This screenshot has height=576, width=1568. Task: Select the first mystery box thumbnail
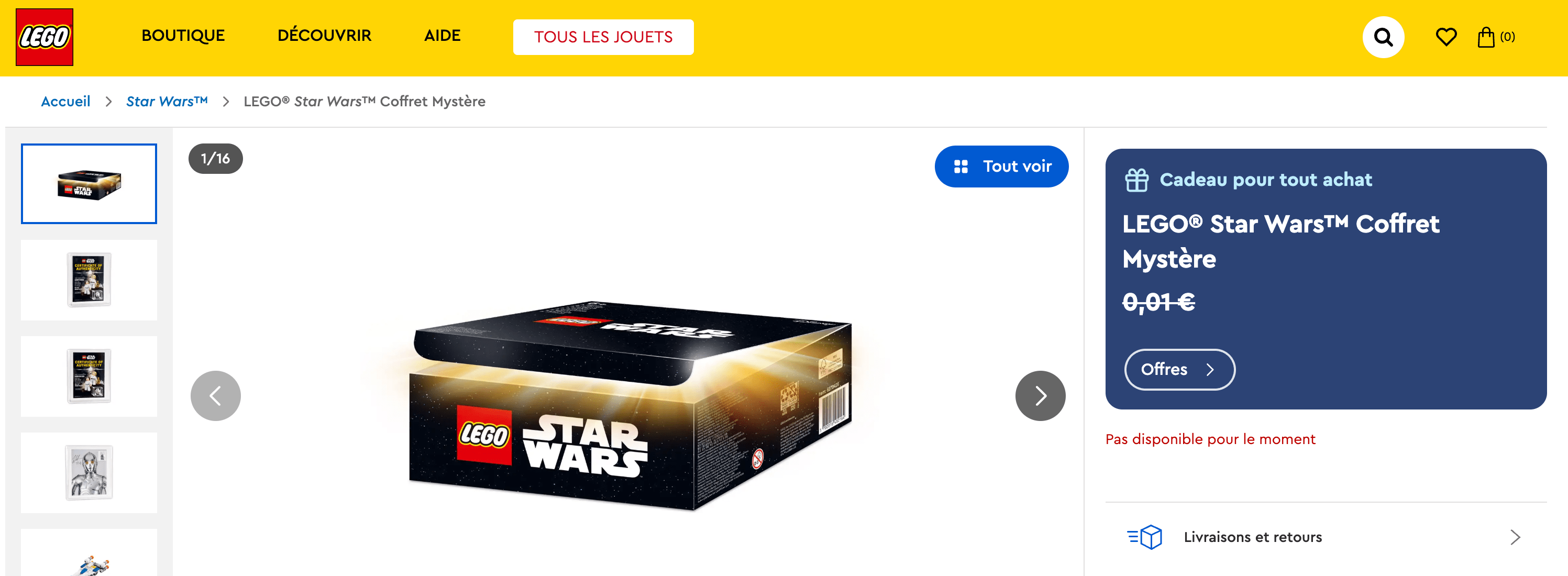89,184
